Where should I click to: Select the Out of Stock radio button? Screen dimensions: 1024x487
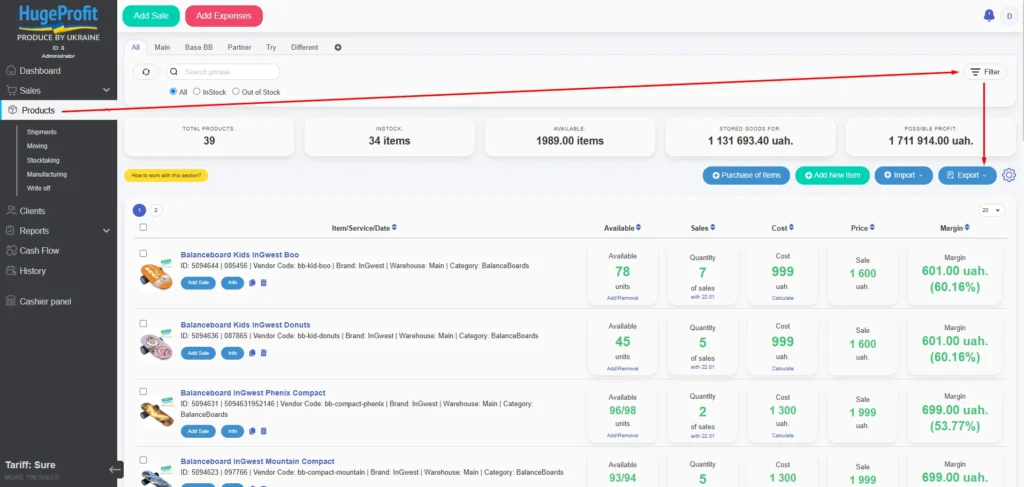(x=236, y=92)
